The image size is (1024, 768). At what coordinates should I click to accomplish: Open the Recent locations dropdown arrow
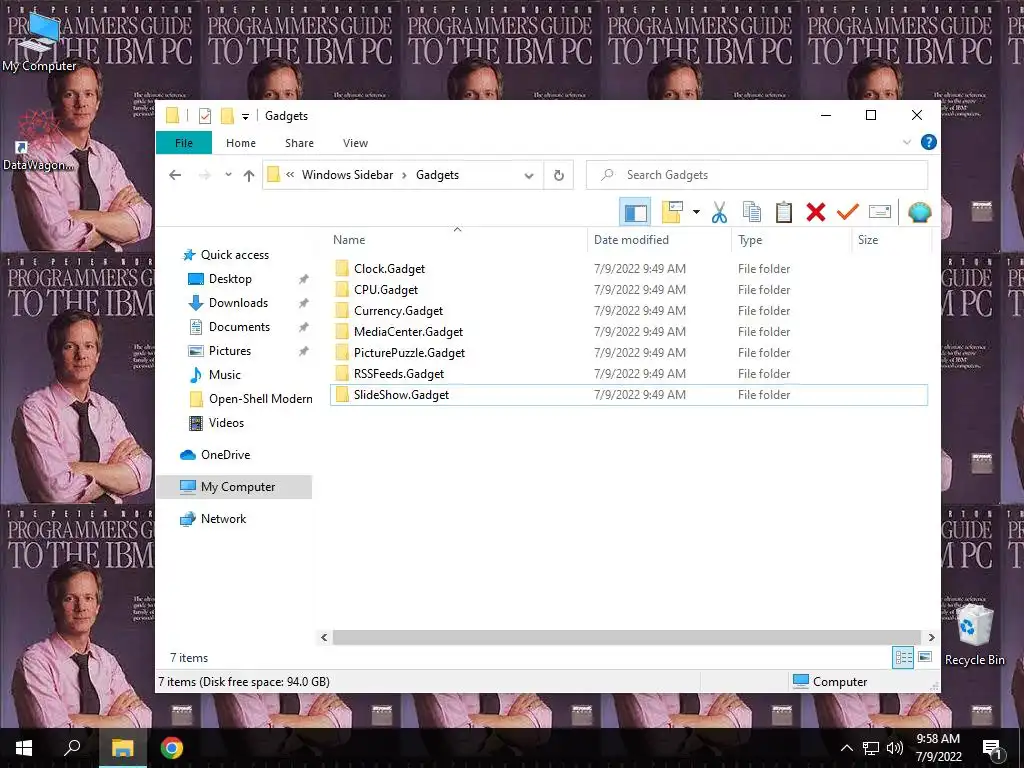tap(228, 175)
